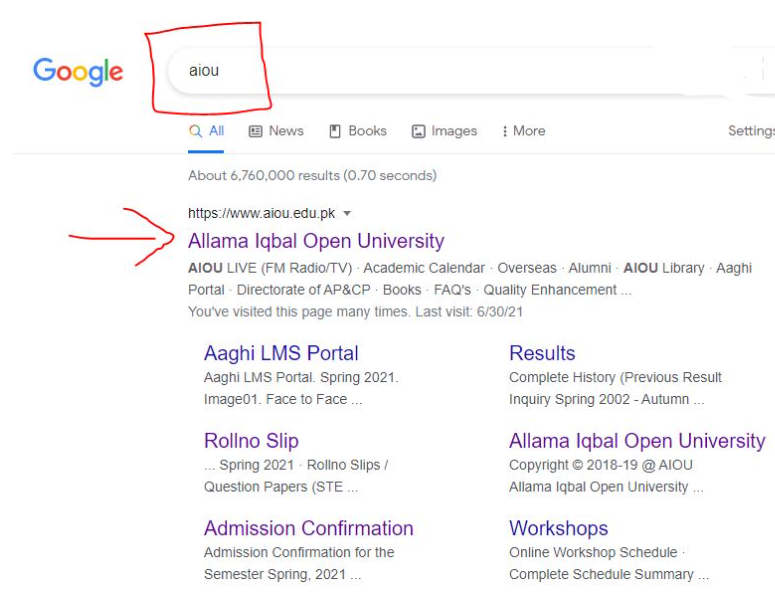775x605 pixels.
Task: Open the Settings option
Action: [x=751, y=130]
